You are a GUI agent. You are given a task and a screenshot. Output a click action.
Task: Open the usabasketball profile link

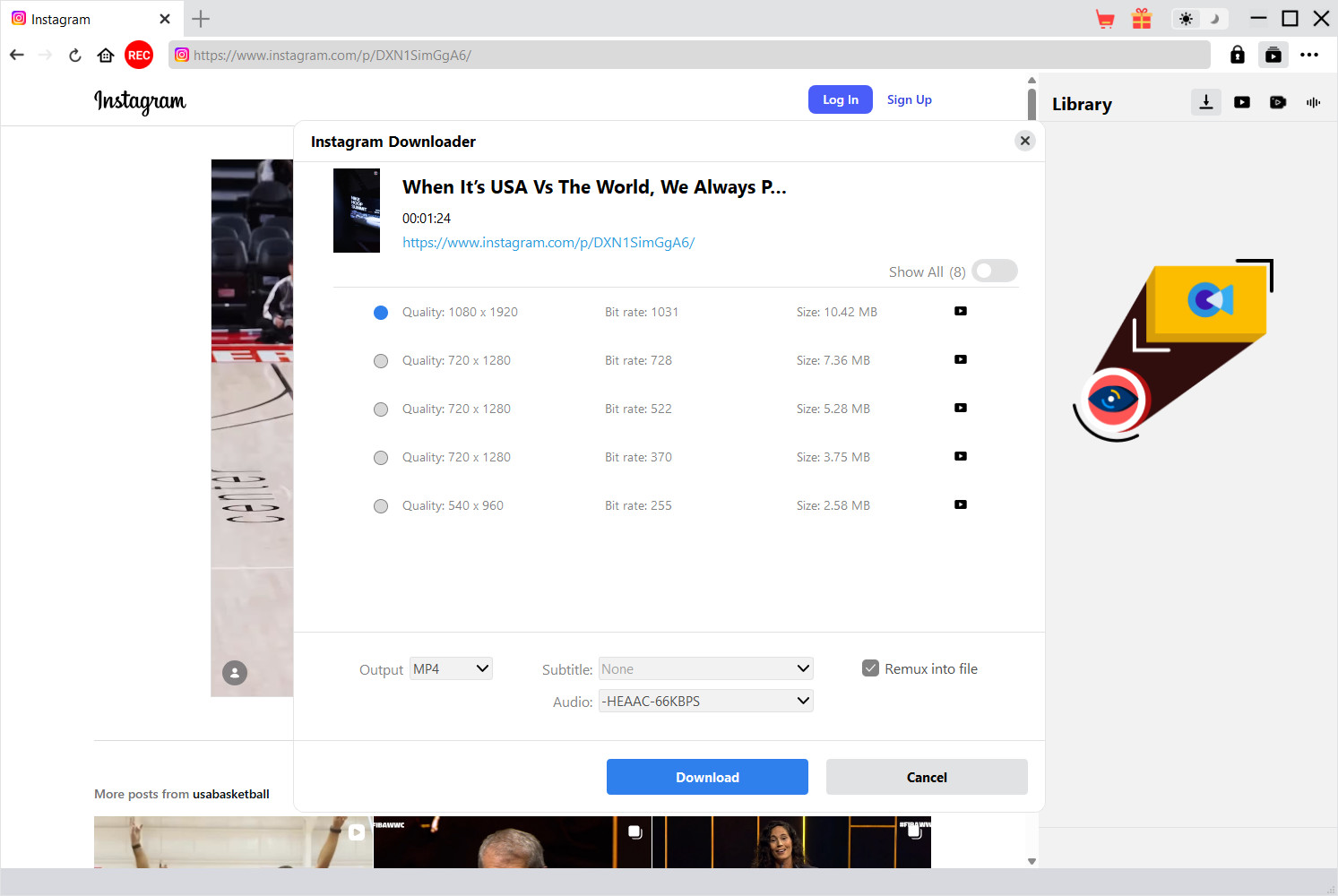[231, 794]
